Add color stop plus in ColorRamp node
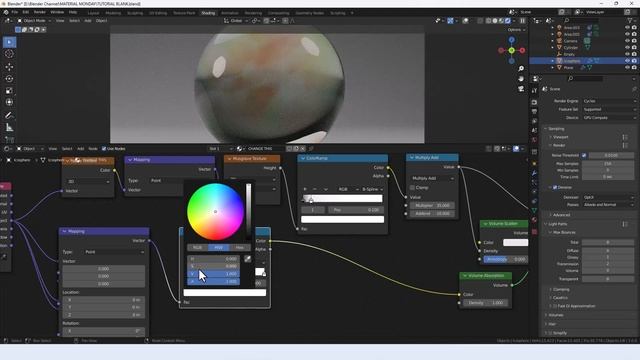The height and width of the screenshot is (360, 640). (305, 189)
